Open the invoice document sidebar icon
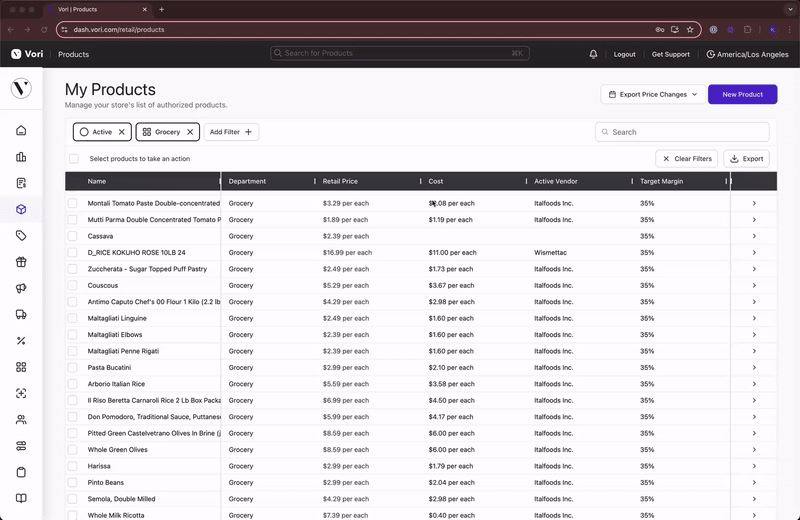Screen dimensions: 800x520 click(21, 183)
